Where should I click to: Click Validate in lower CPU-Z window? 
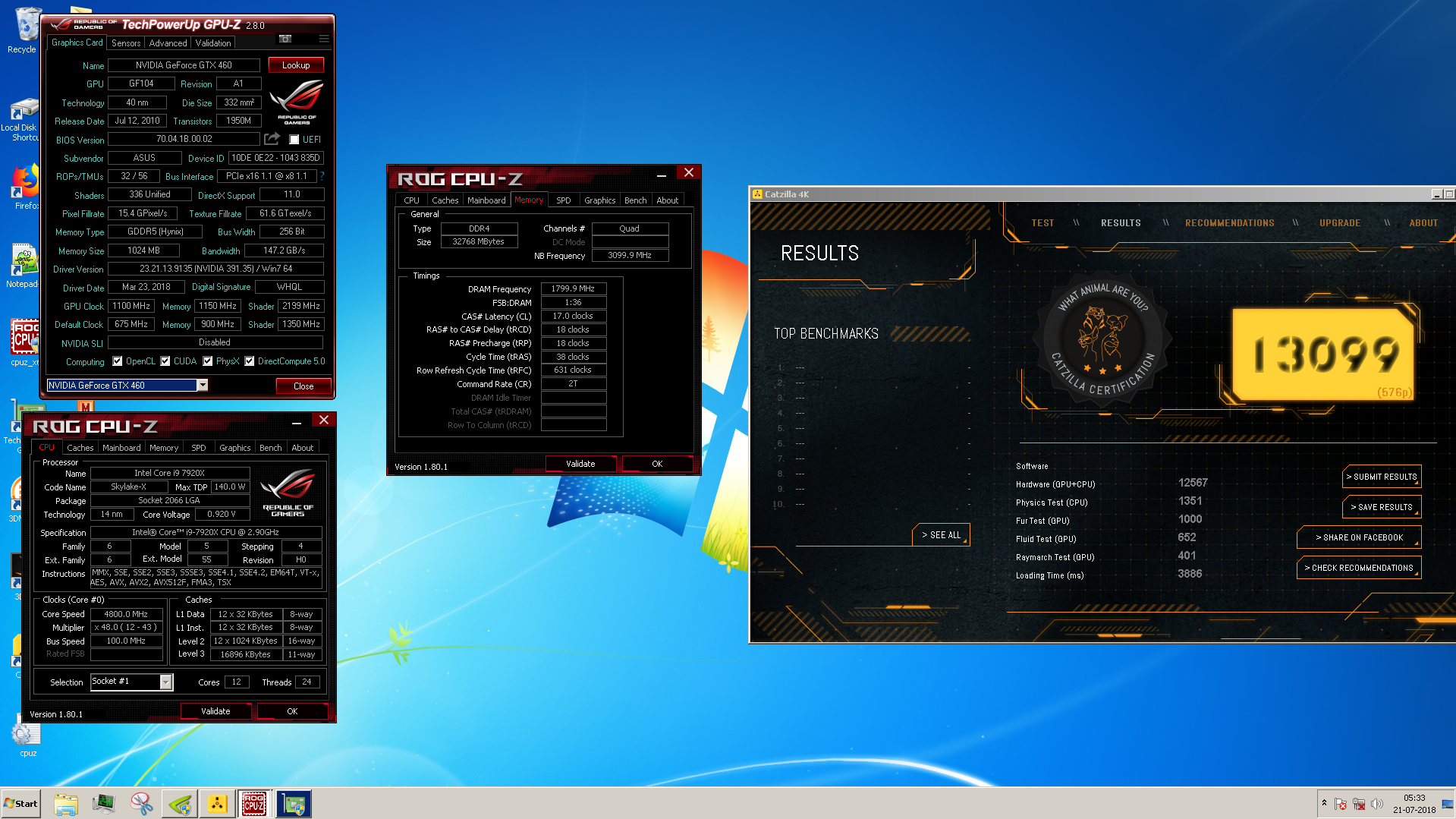click(x=215, y=711)
